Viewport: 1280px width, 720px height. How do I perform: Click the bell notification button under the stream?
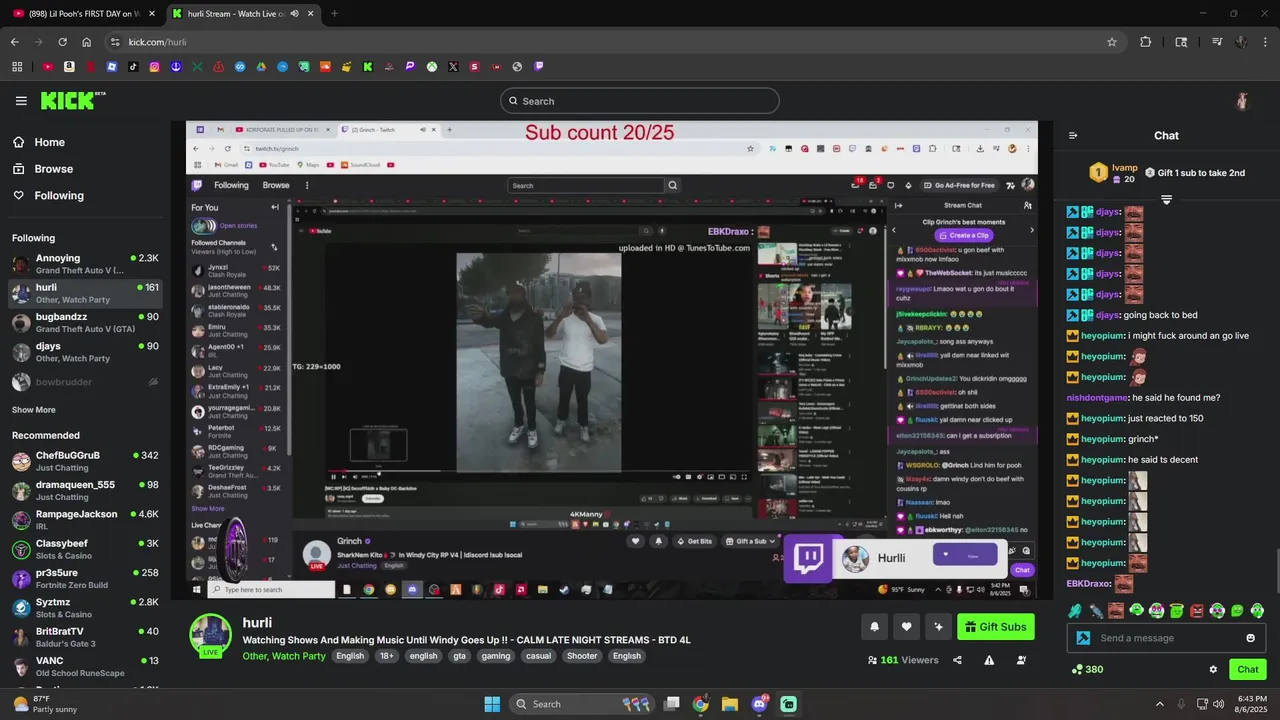[874, 627]
